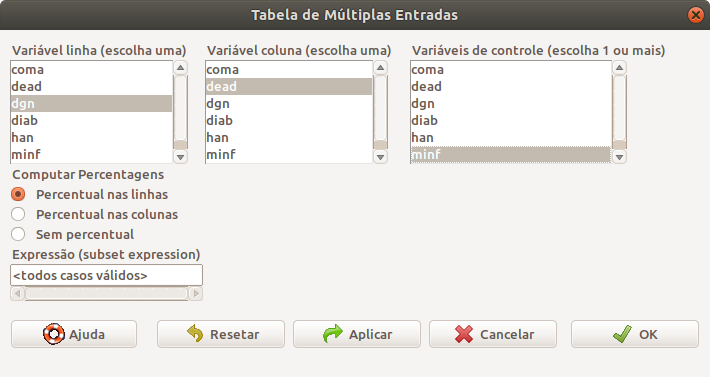The width and height of the screenshot is (710, 377).
Task: Click the horizontal scrollbar under the expression field
Action: (x=106, y=294)
